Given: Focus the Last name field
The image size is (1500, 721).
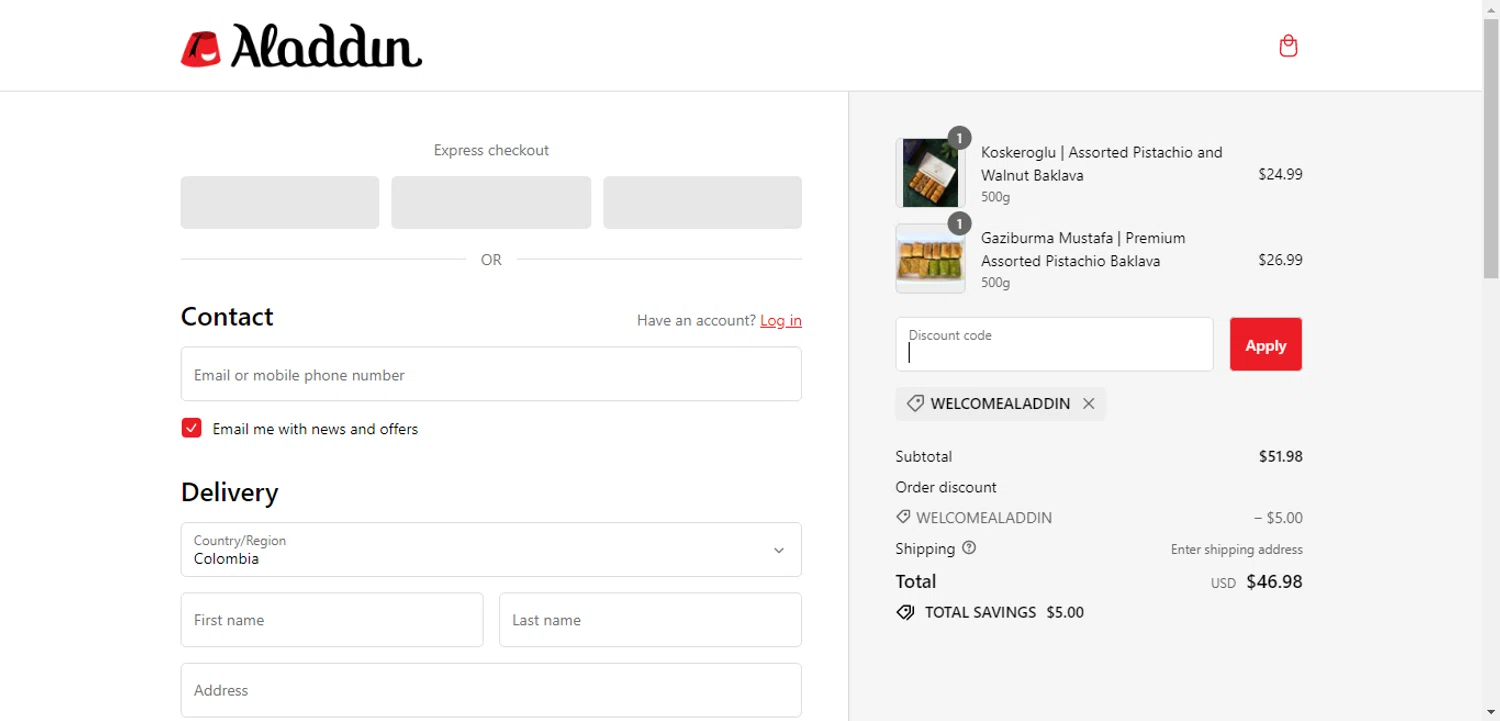Looking at the screenshot, I should coord(650,620).
